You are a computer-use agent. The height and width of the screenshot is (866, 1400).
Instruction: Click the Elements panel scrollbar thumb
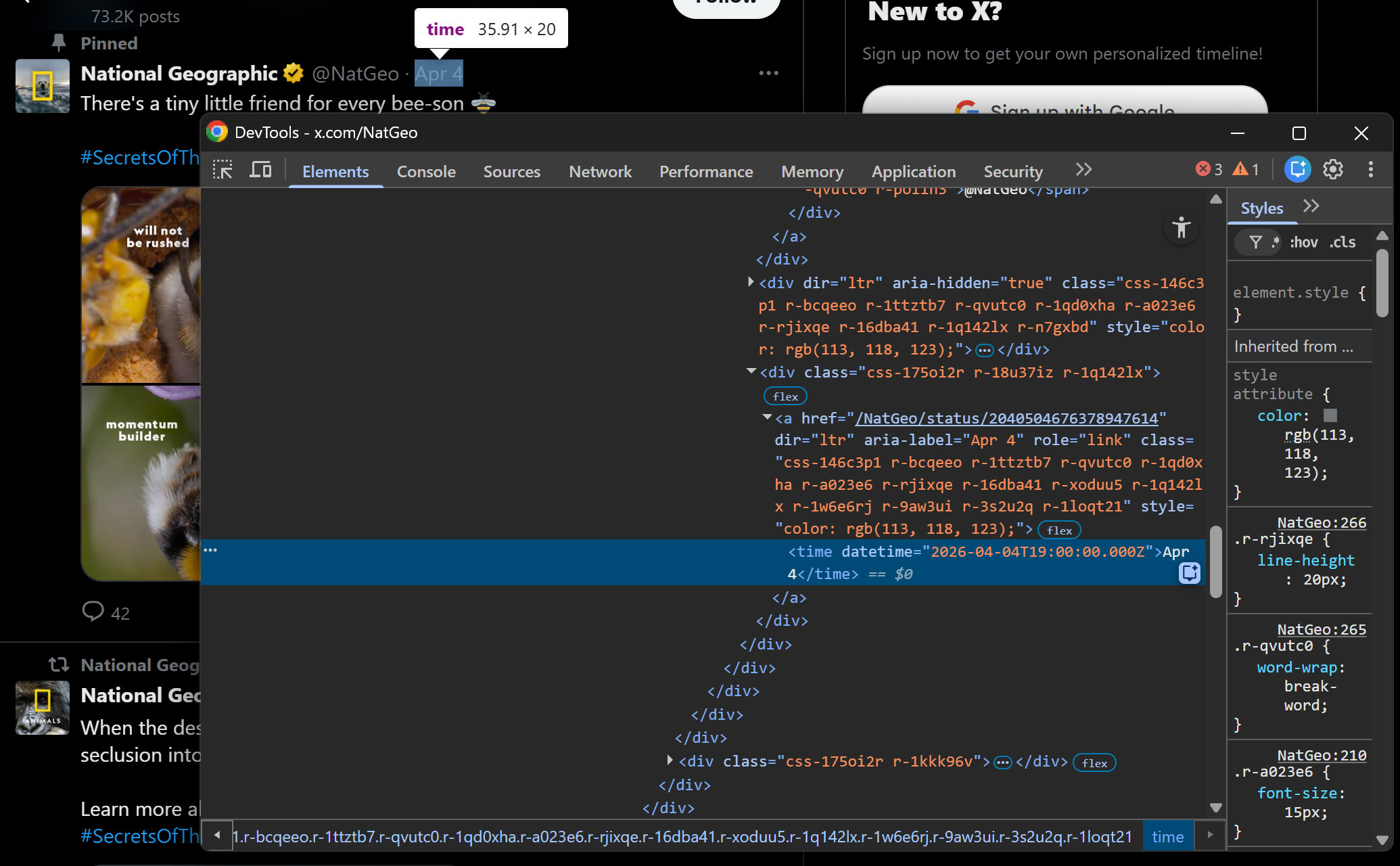[1215, 562]
